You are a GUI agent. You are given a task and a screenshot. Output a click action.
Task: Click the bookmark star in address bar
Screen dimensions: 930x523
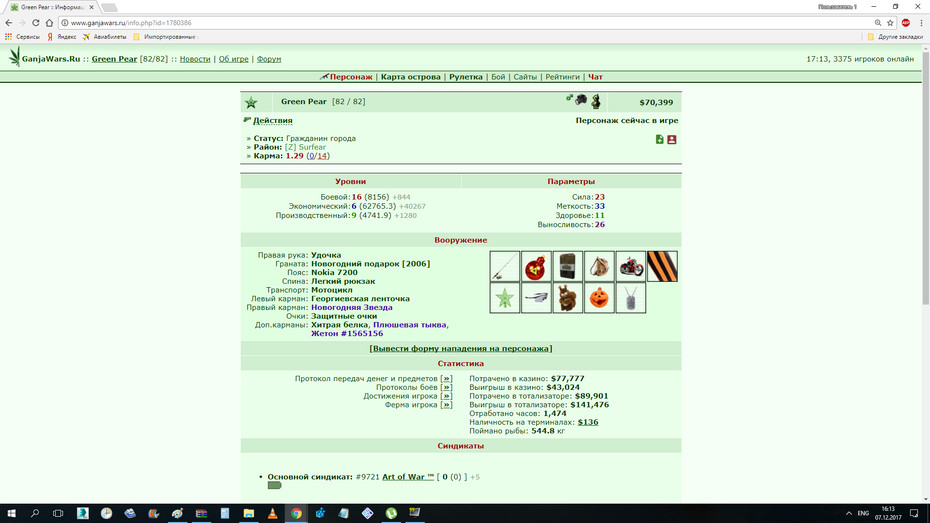click(x=890, y=23)
